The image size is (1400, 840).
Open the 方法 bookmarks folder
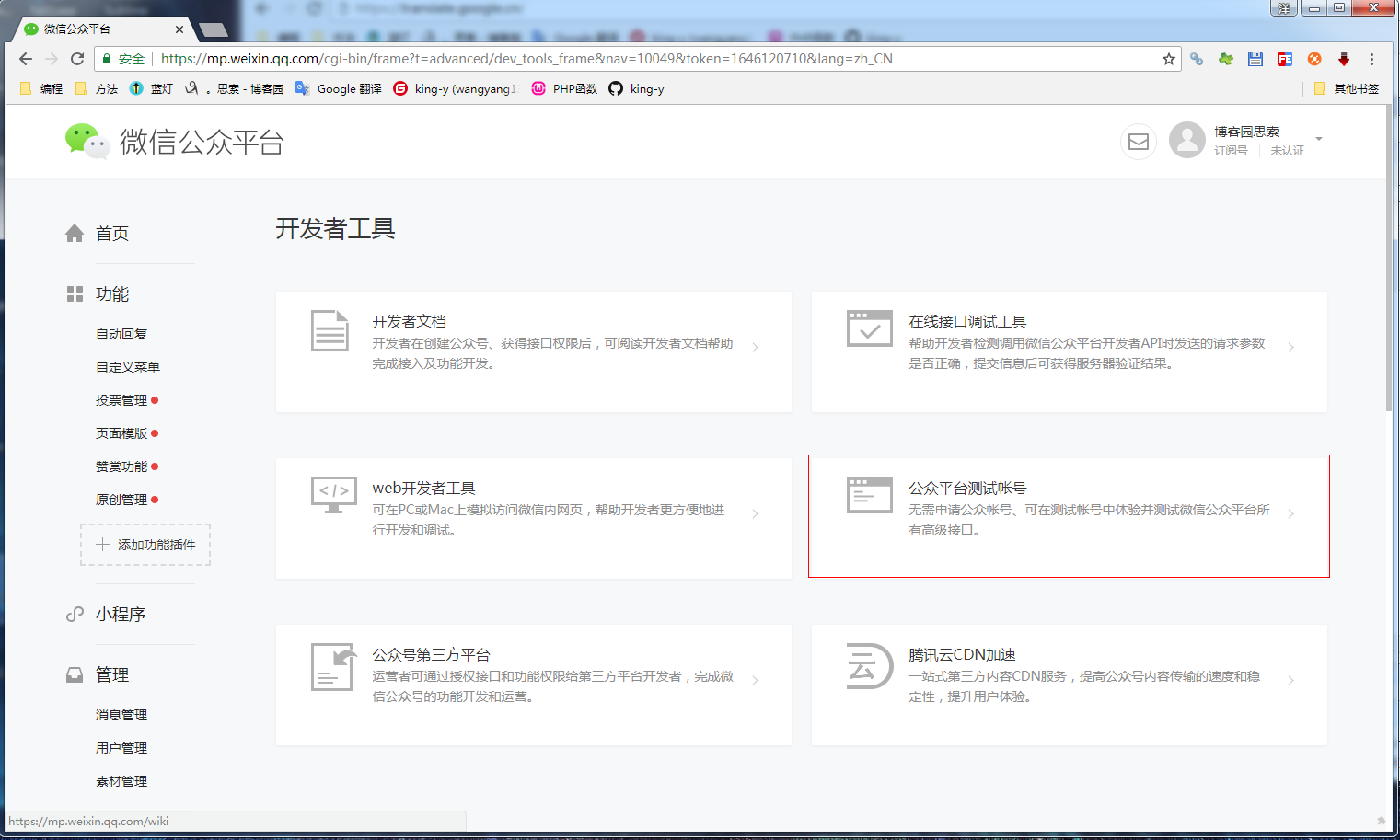[x=97, y=88]
